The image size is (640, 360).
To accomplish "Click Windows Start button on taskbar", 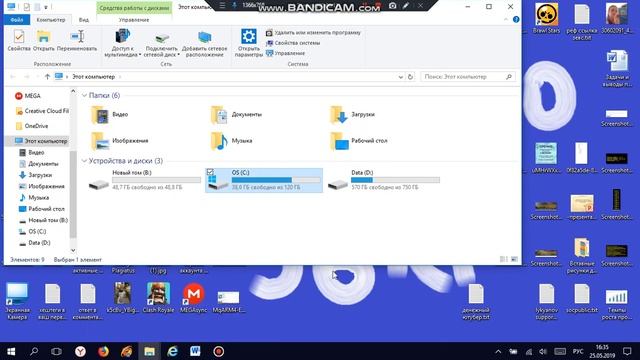I will (x=11, y=351).
